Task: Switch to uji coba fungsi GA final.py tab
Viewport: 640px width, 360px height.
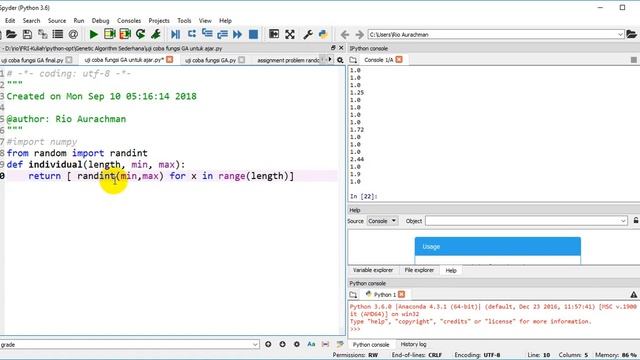Action: click(x=32, y=60)
